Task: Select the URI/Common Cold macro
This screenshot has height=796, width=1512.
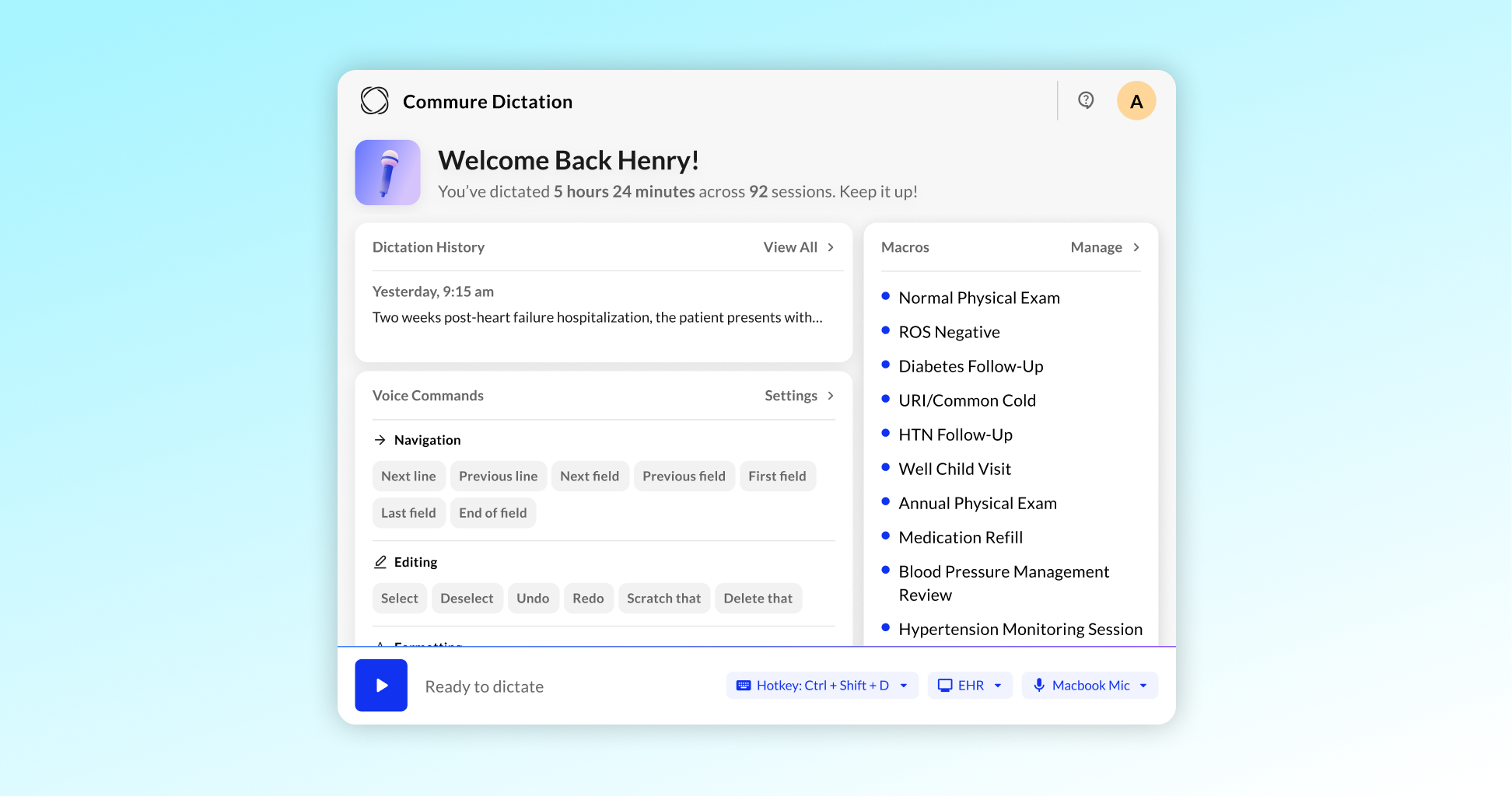Action: click(x=967, y=400)
